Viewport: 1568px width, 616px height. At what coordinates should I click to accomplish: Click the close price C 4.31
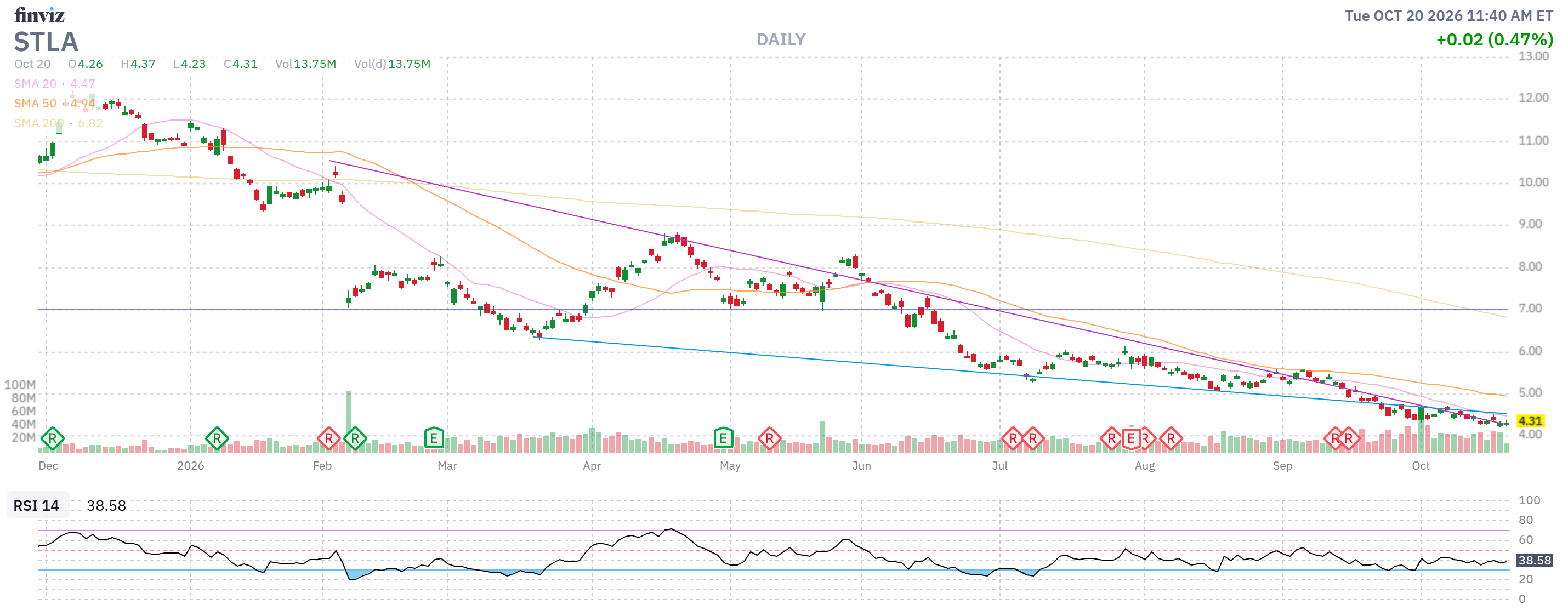pos(241,64)
